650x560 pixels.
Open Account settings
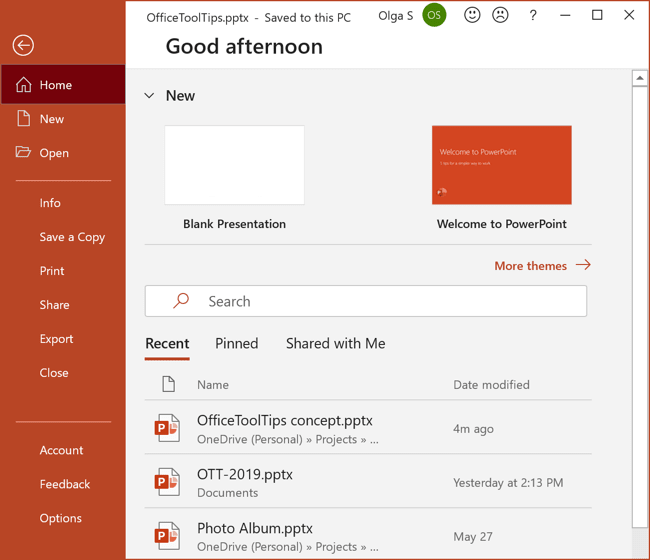61,450
